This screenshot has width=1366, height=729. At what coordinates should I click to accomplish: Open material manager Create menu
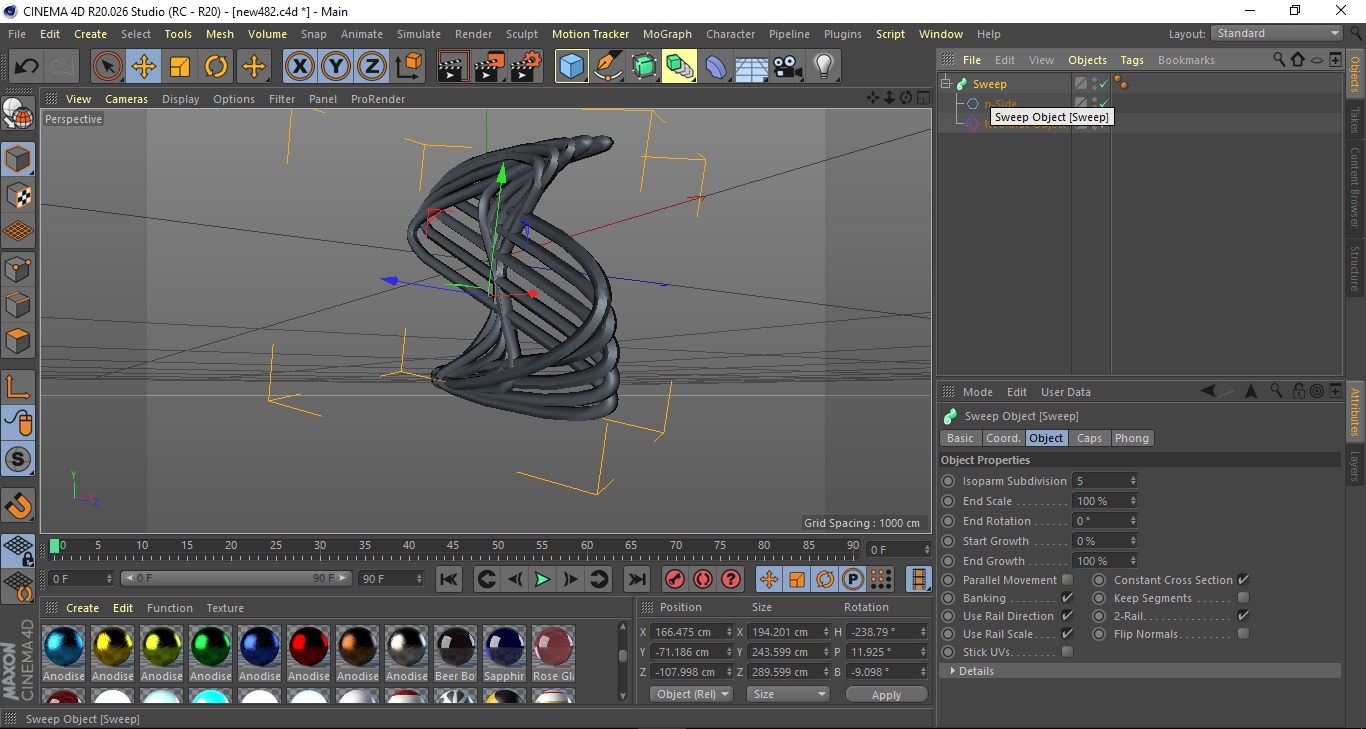(82, 608)
